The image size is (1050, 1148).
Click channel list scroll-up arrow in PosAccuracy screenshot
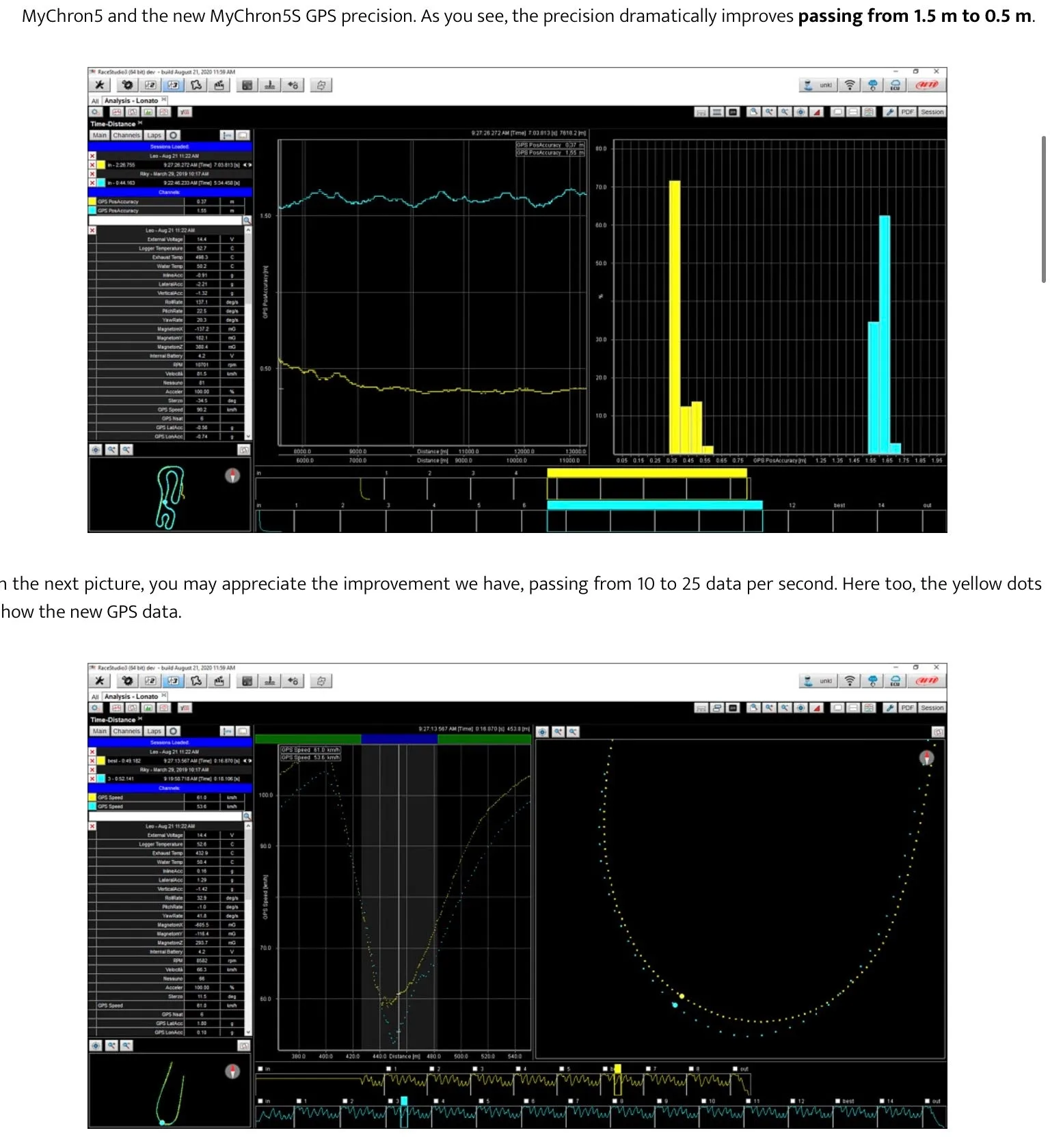248,230
